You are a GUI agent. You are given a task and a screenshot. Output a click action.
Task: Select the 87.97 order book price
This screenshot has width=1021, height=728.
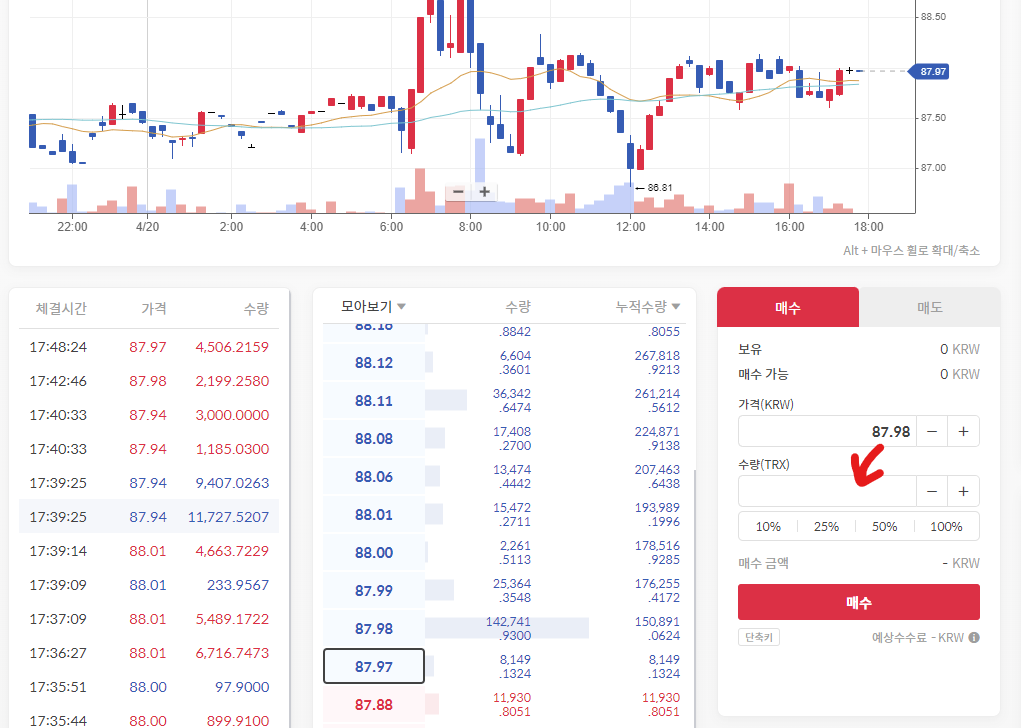point(374,666)
